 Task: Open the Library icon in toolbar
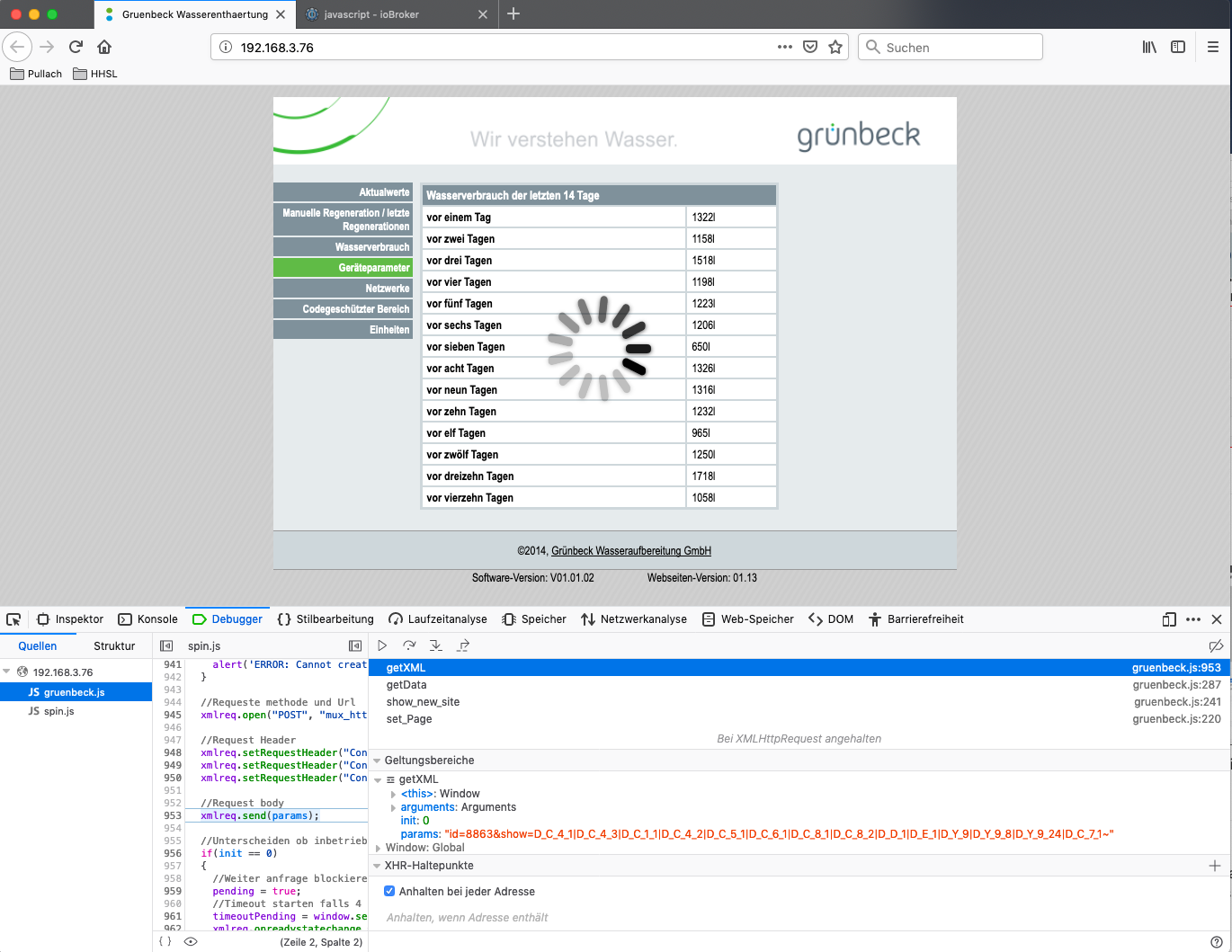(x=1149, y=47)
